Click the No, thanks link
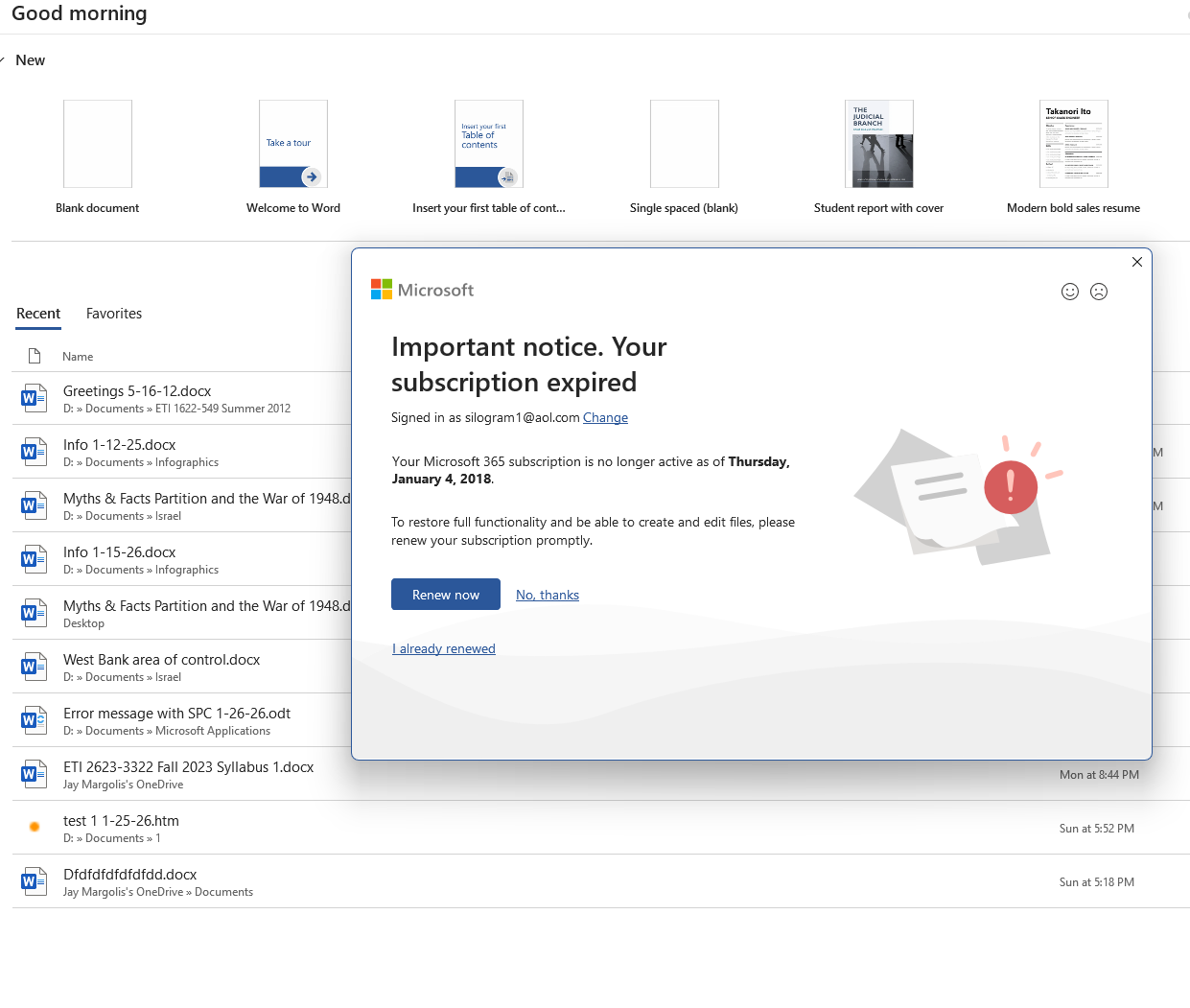The height and width of the screenshot is (1008, 1190). pos(548,595)
